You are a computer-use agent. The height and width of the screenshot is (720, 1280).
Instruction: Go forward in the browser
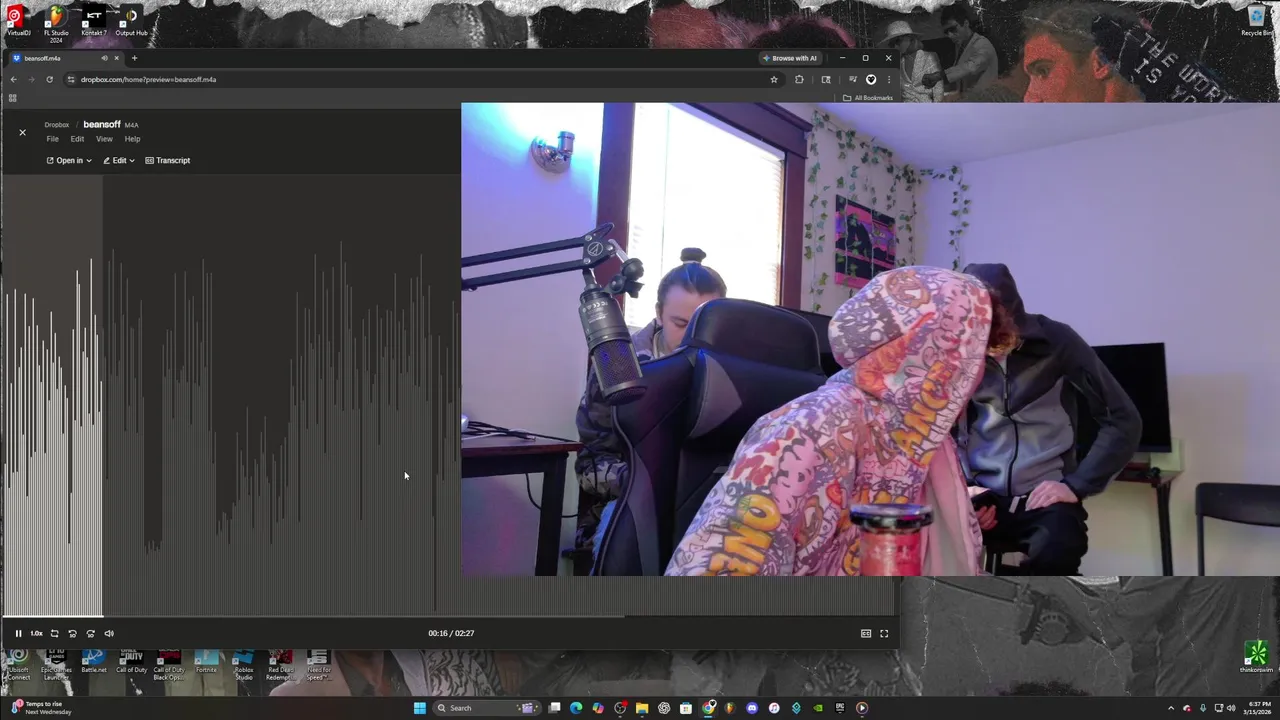coord(31,79)
